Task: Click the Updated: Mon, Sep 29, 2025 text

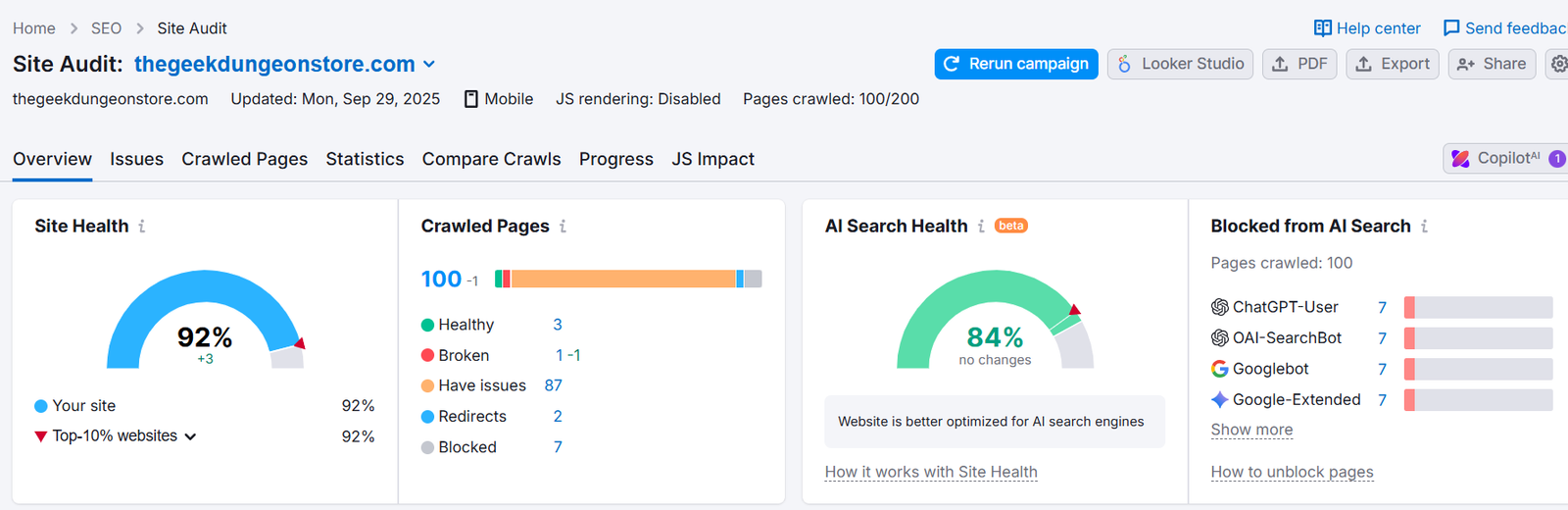Action: click(335, 99)
